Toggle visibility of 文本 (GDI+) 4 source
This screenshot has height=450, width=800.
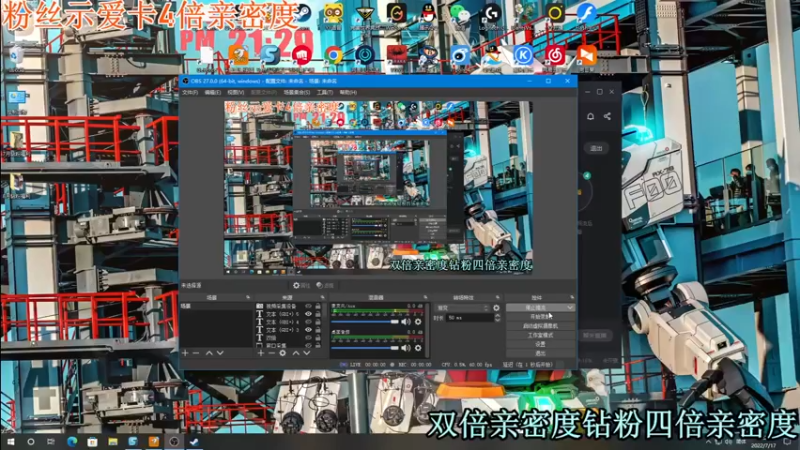pos(308,322)
